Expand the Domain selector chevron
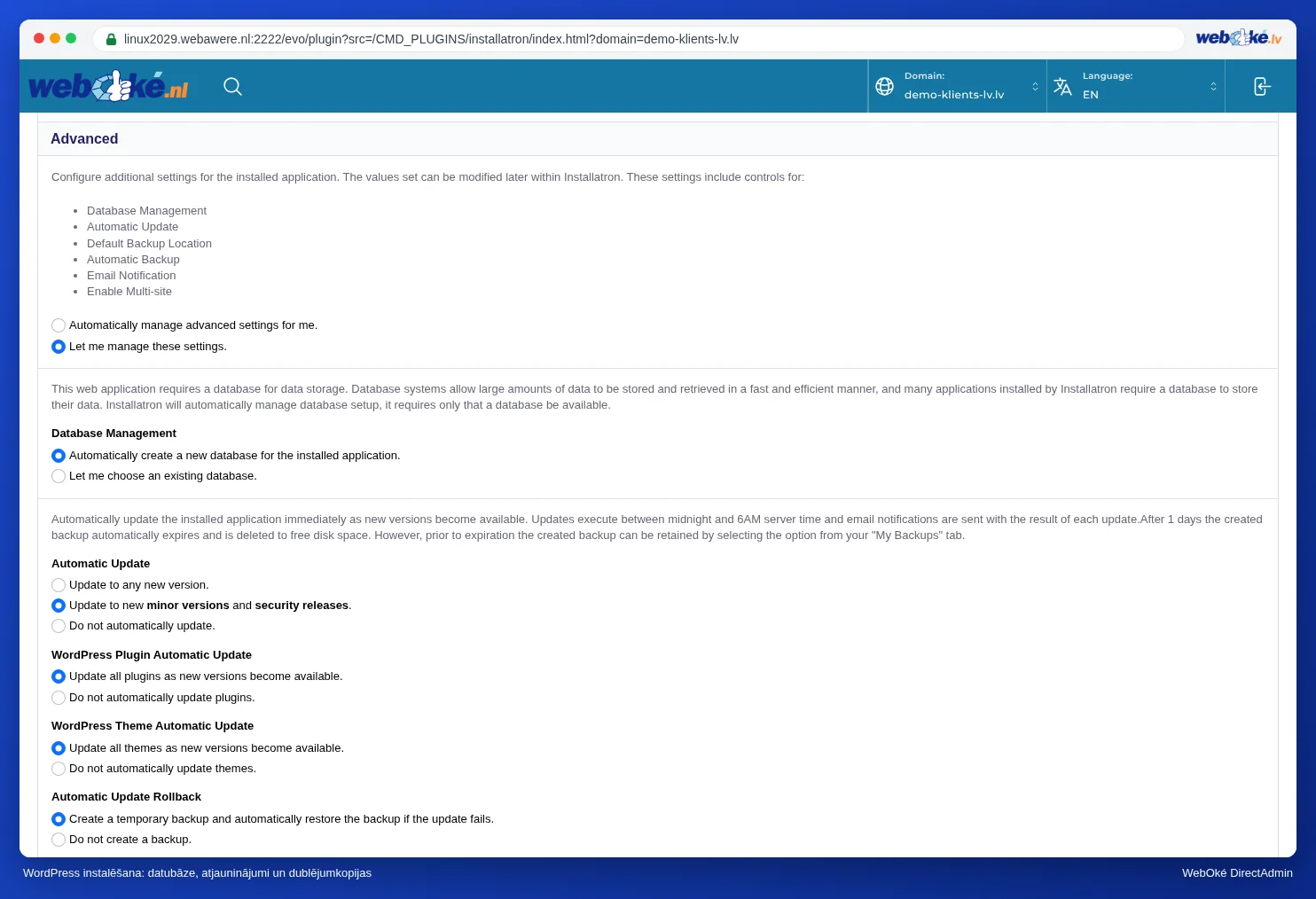This screenshot has height=899, width=1316. pyautogui.click(x=1035, y=86)
